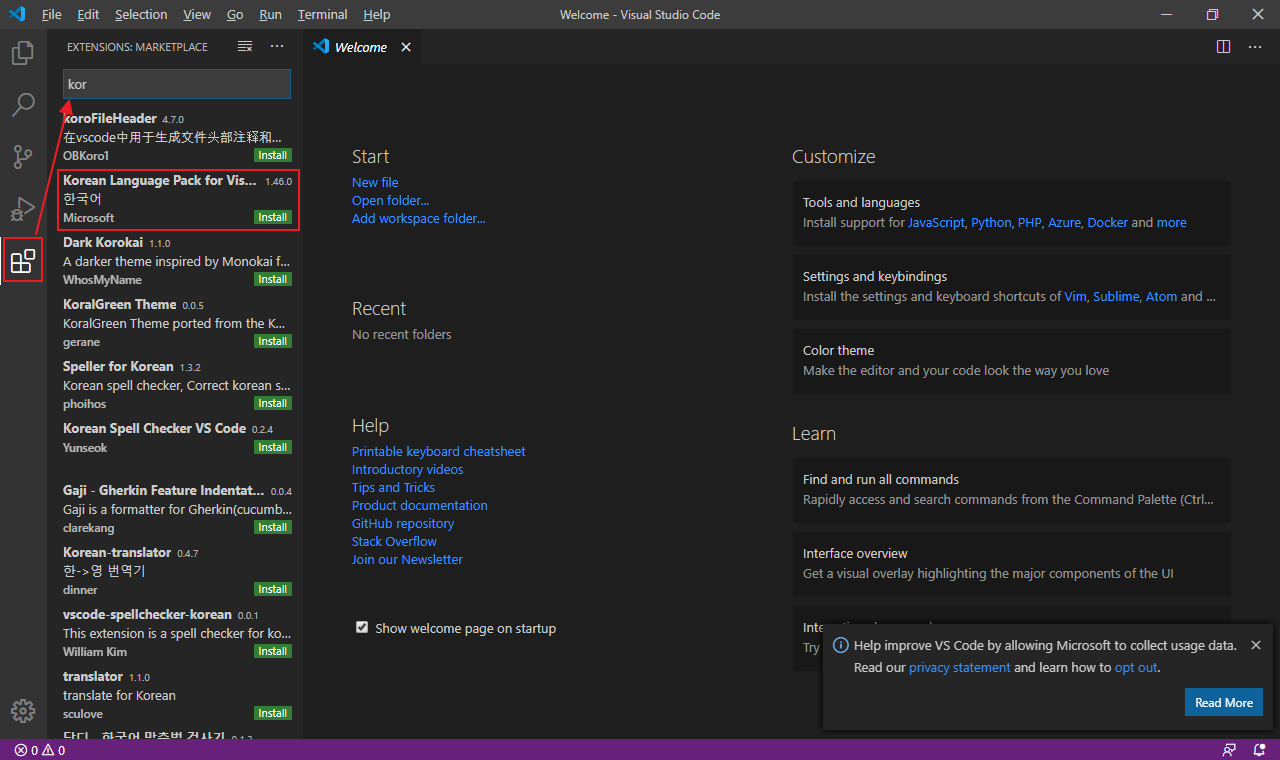Image resolution: width=1280 pixels, height=760 pixels.
Task: Open the Extensions view icon
Action: click(x=23, y=261)
